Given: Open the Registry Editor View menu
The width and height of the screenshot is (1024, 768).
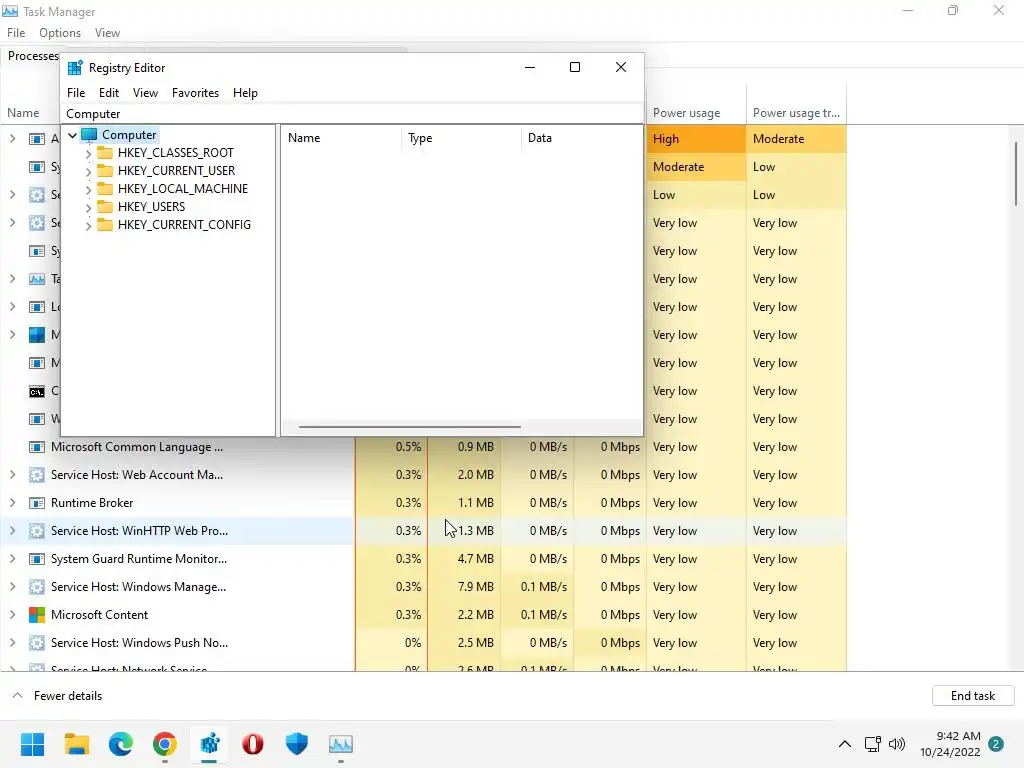Looking at the screenshot, I should click(145, 93).
